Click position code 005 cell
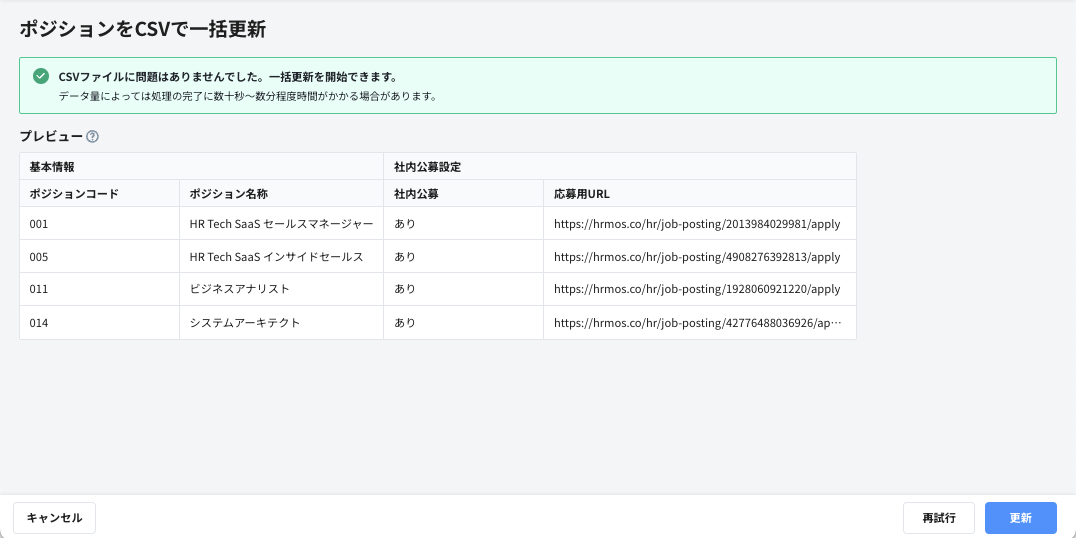The width and height of the screenshot is (1076, 538). coord(39,257)
